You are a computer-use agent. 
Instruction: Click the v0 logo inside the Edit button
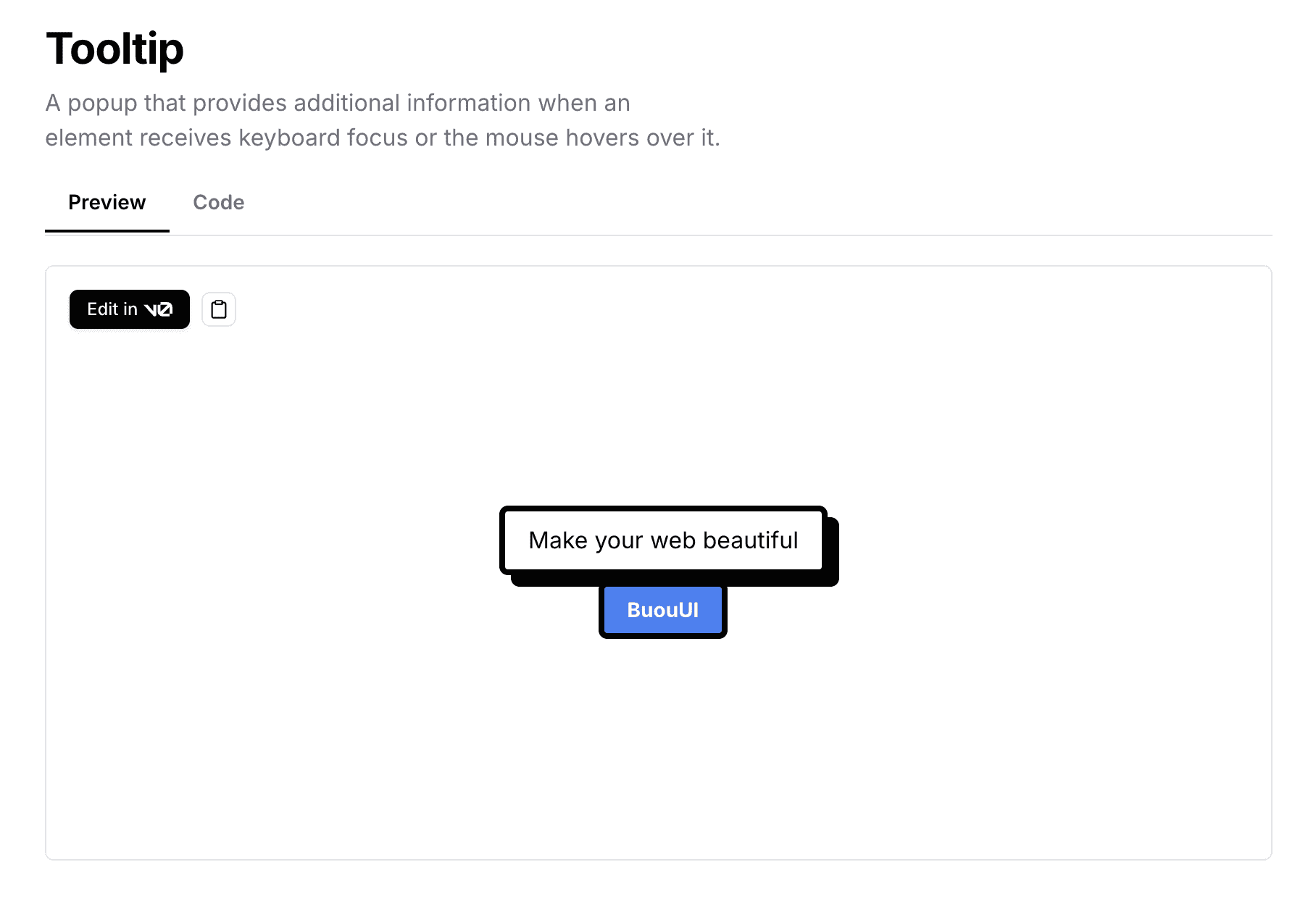coord(158,309)
